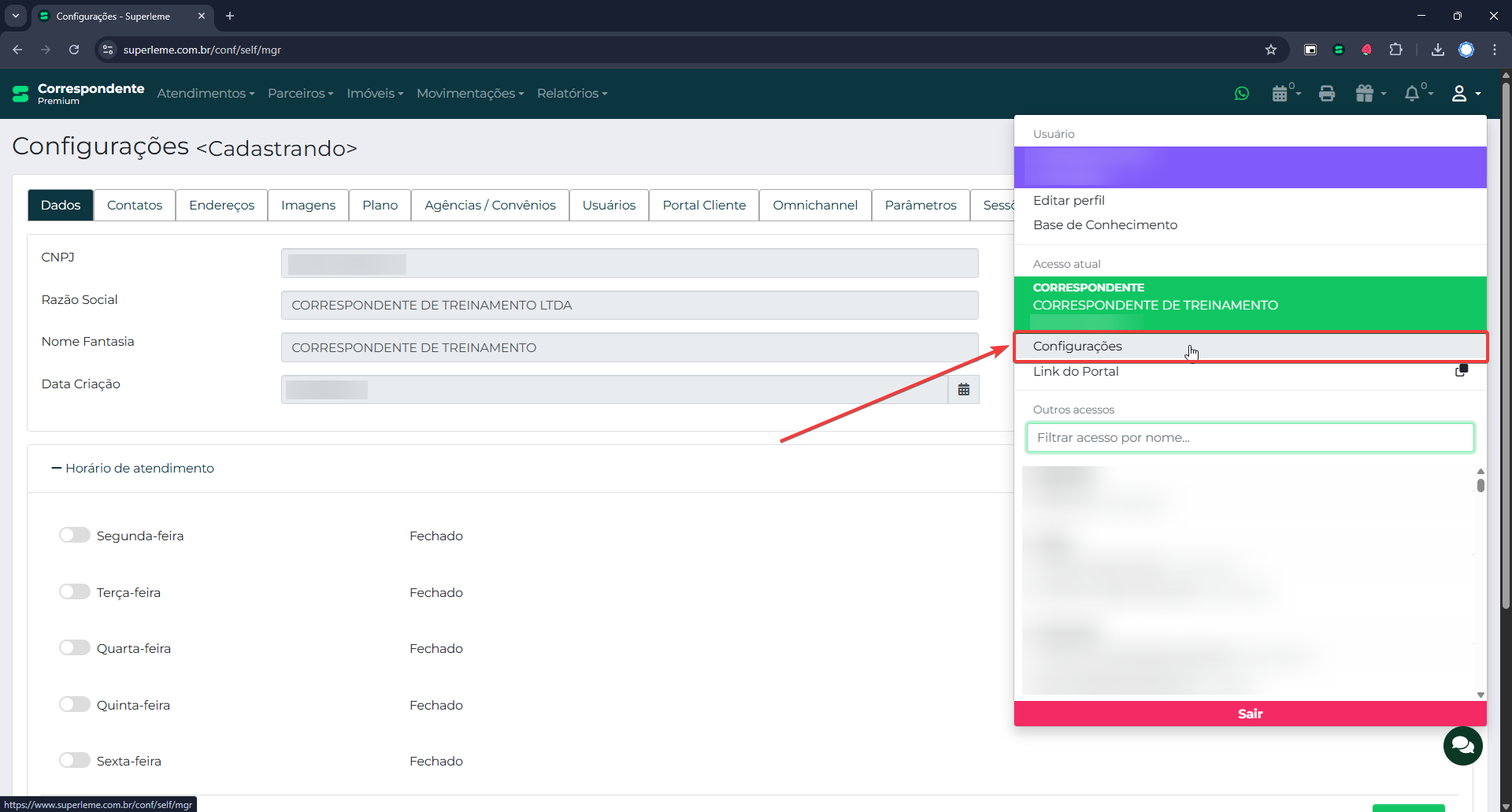Toggle Quarta-feira opening hours on
Screen dimensions: 1512x812
(75, 648)
